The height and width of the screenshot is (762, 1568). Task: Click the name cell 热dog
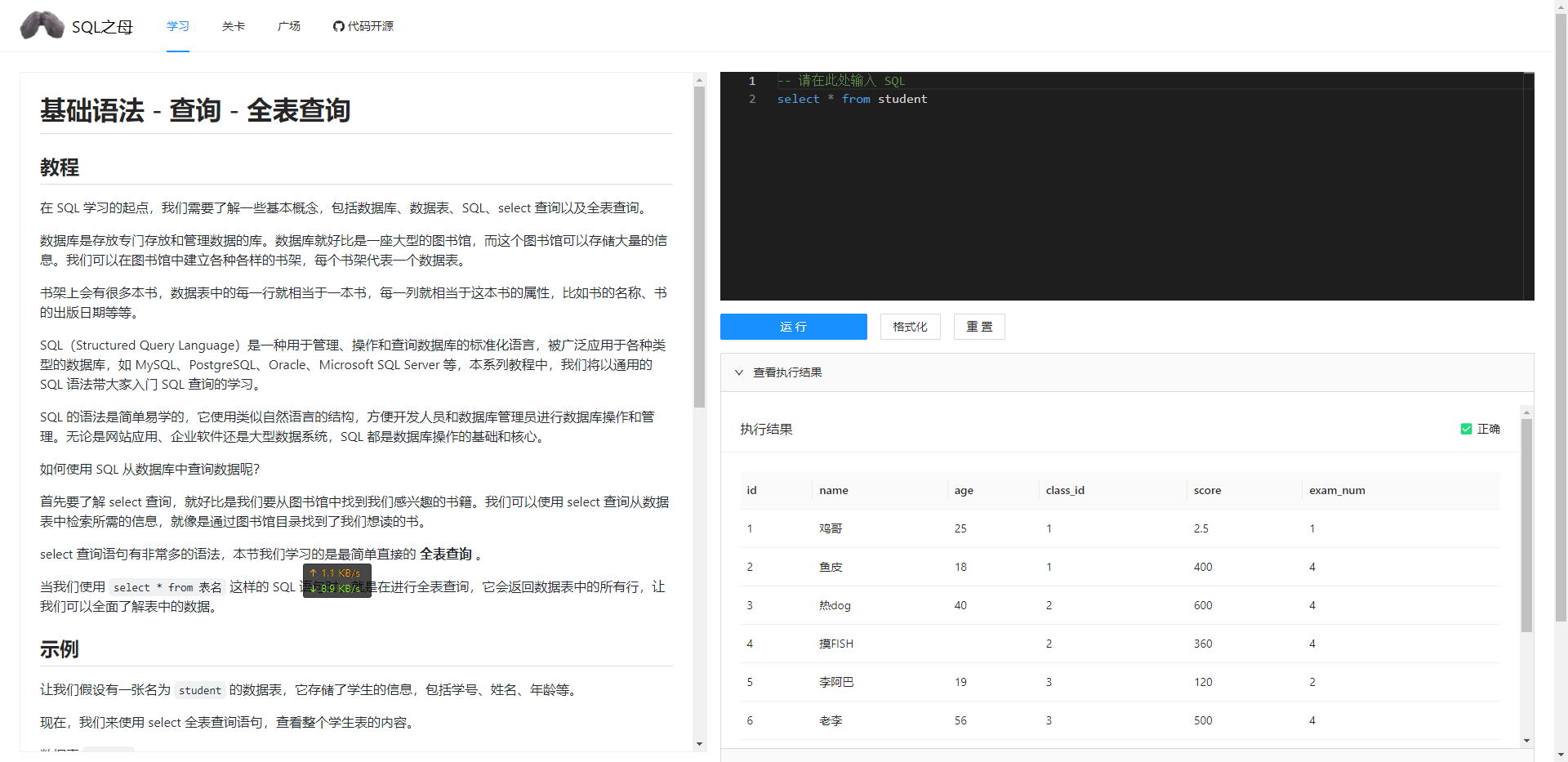835,605
